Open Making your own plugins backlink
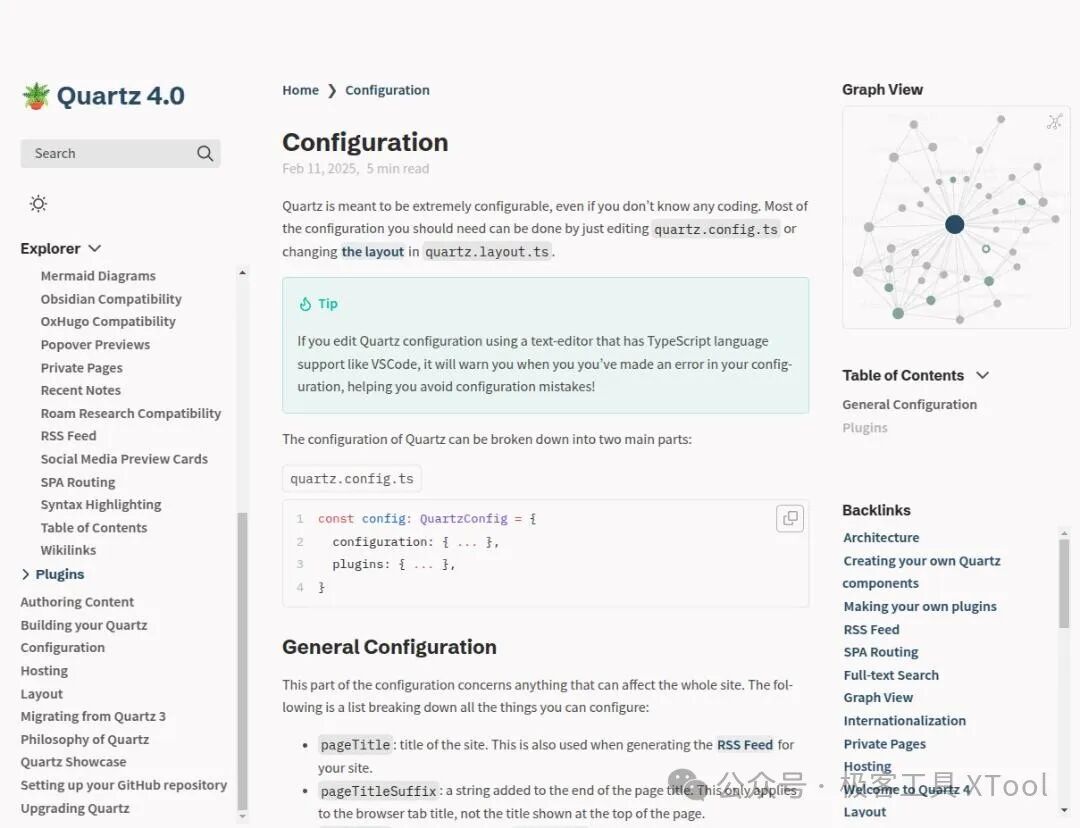The image size is (1080, 828). [x=920, y=606]
